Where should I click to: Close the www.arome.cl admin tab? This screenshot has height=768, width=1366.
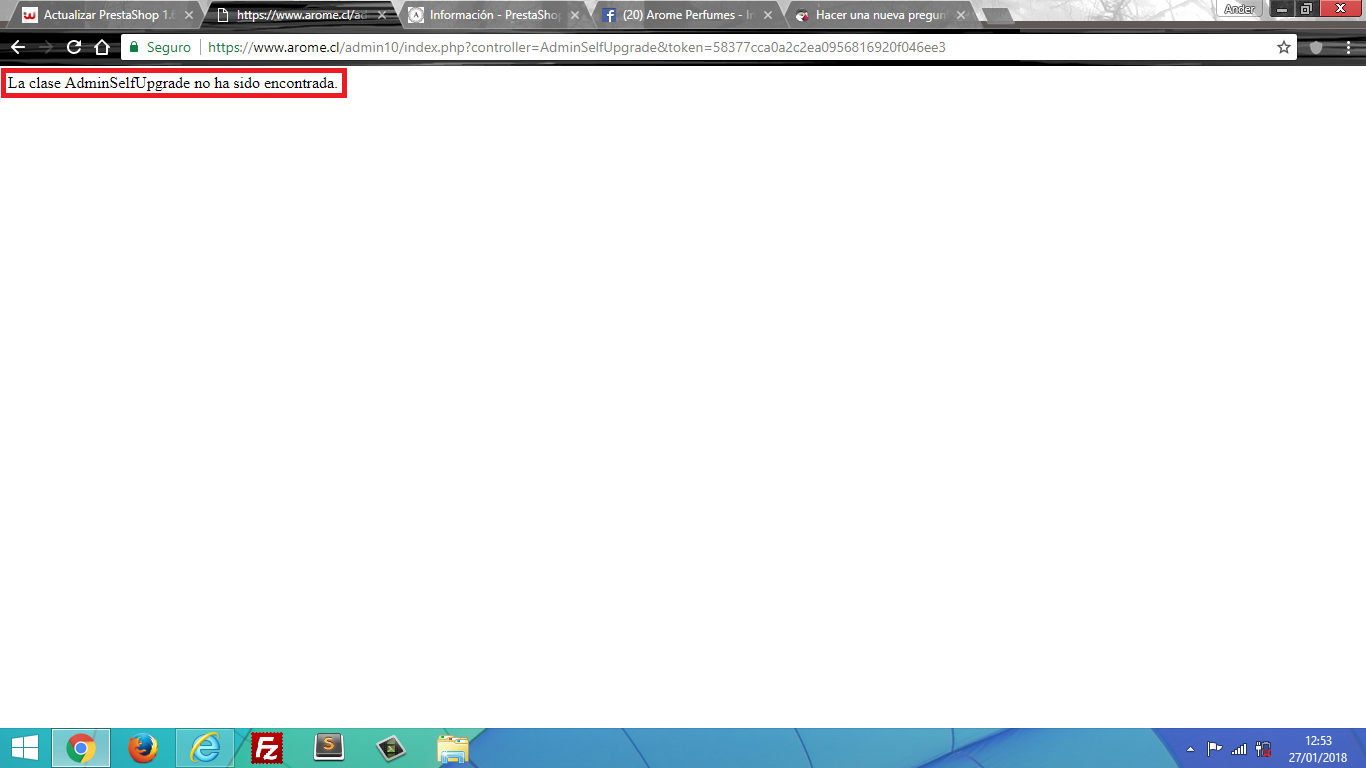click(x=382, y=16)
